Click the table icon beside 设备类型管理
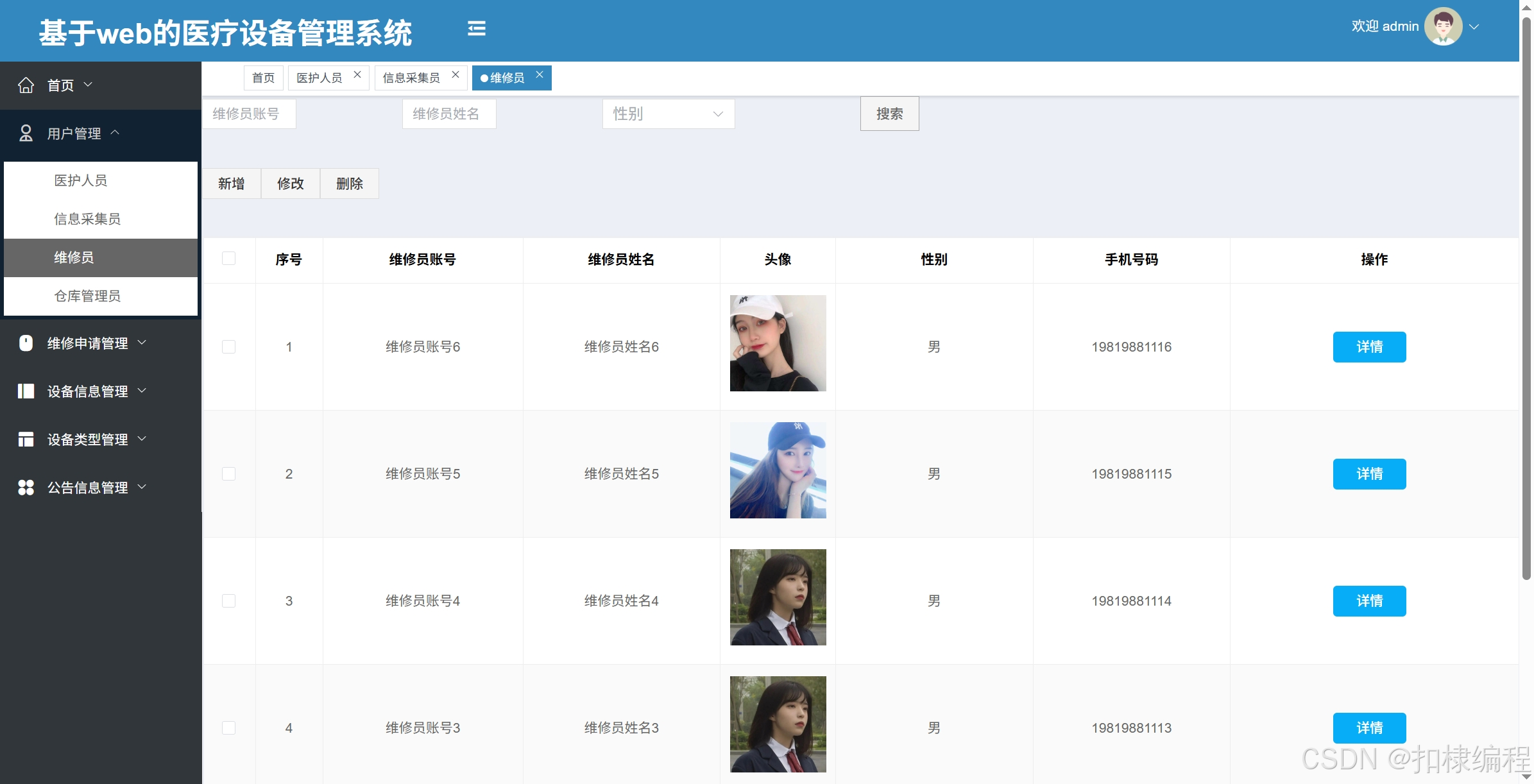The width and height of the screenshot is (1534, 784). point(26,439)
